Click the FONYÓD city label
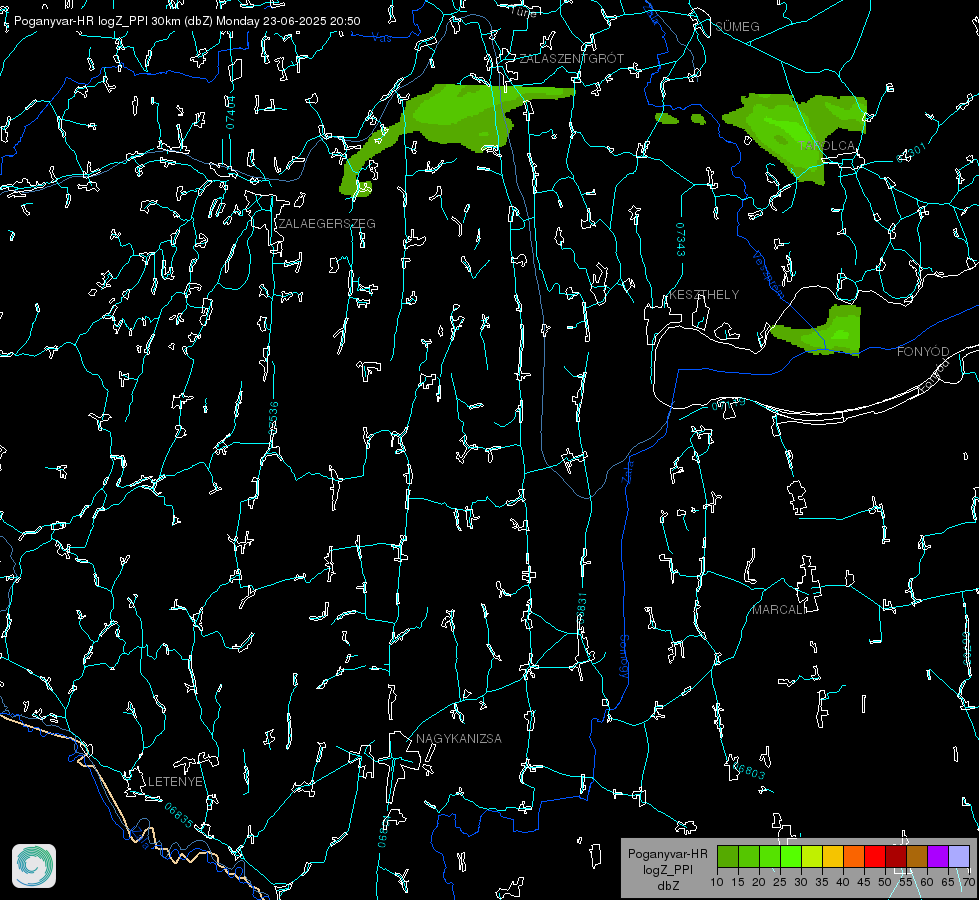Screen dimensions: 979x900 [x=923, y=352]
